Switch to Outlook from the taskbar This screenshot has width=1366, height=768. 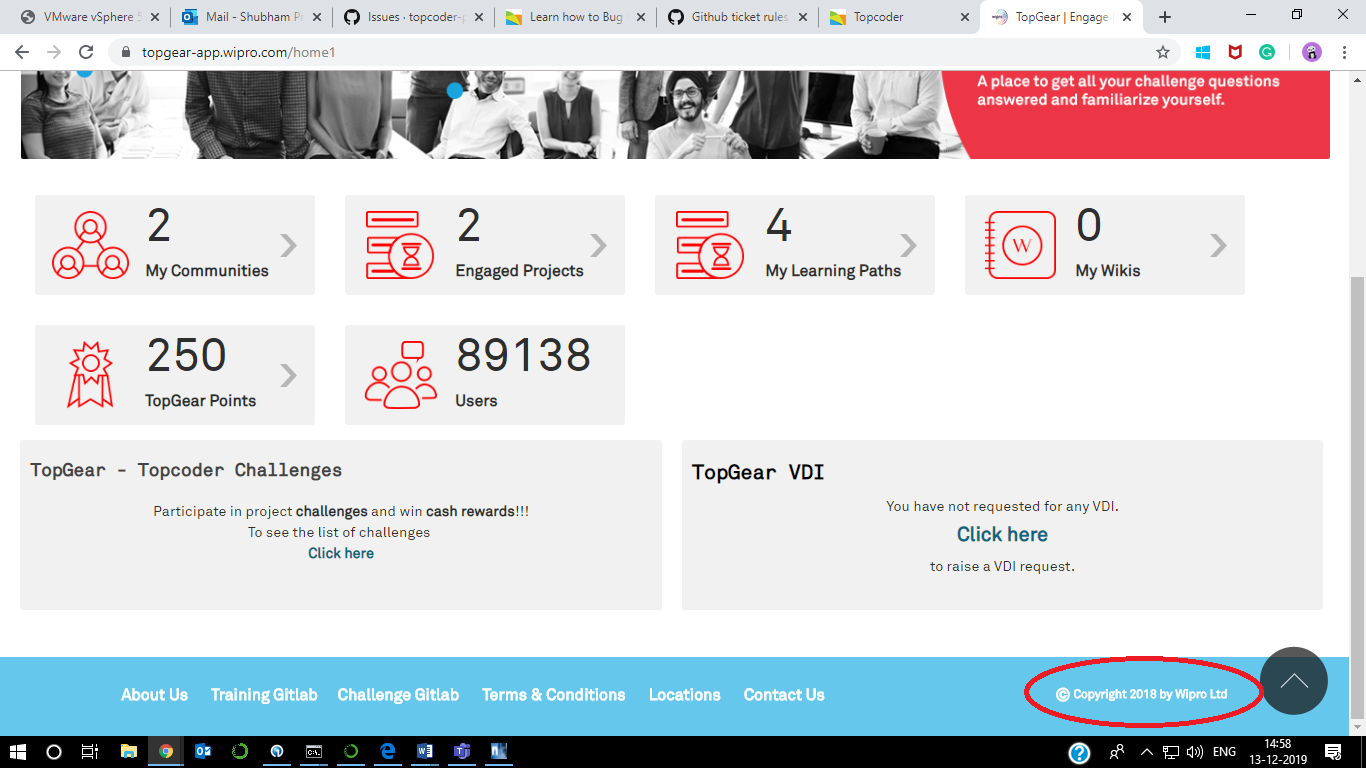click(x=203, y=751)
